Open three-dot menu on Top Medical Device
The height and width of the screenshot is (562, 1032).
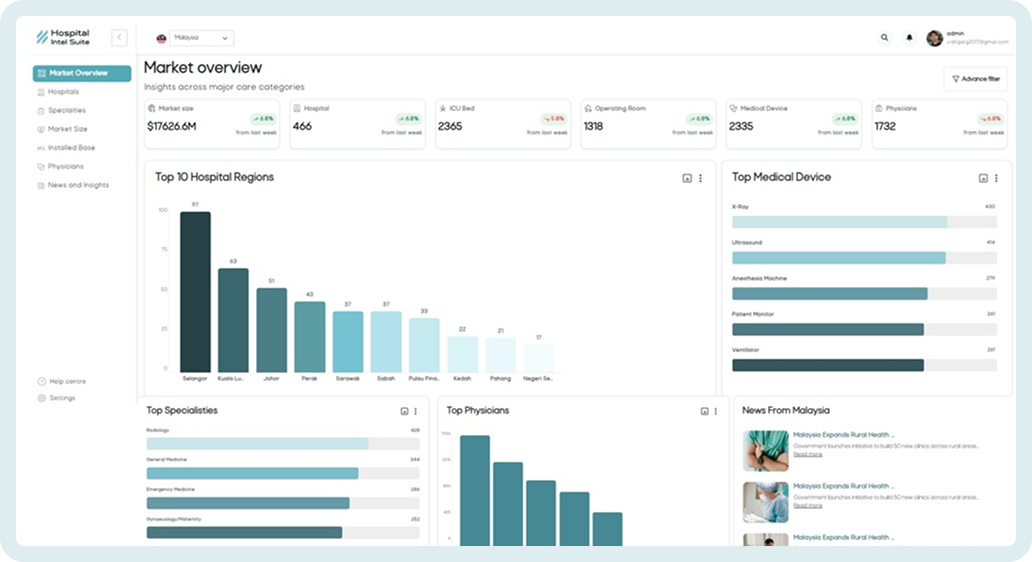pos(996,178)
